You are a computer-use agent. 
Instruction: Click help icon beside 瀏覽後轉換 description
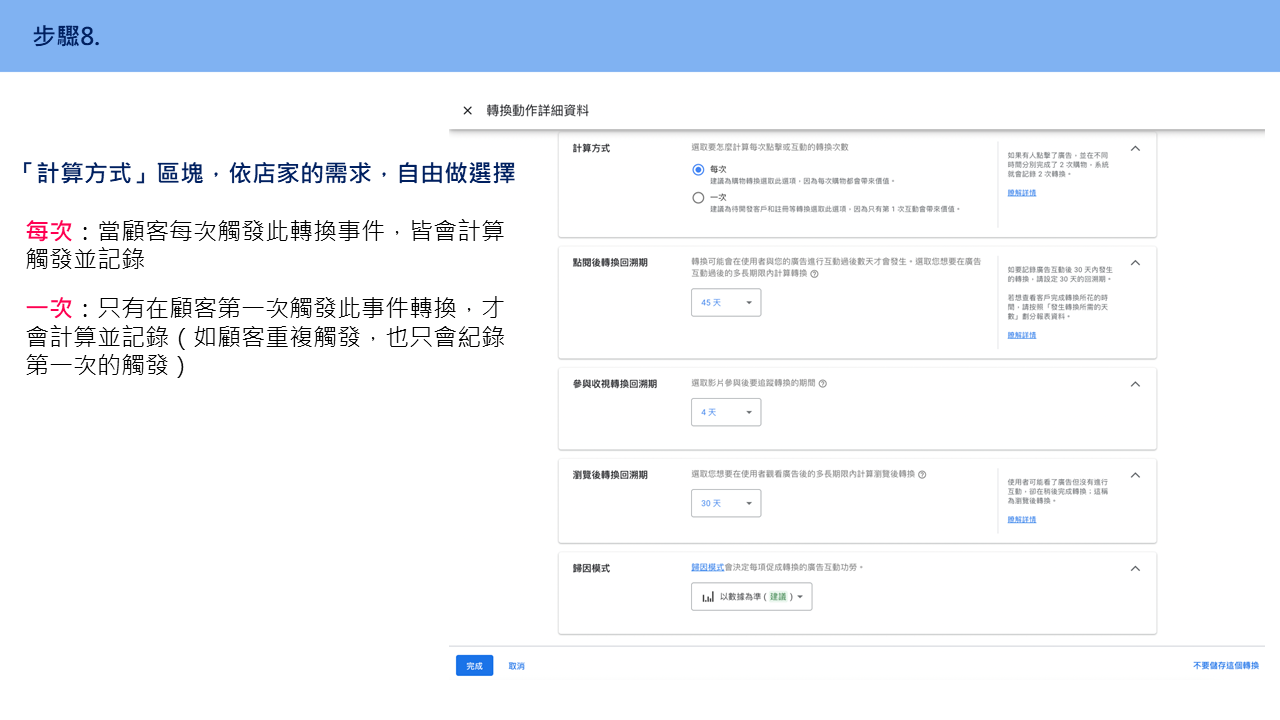pos(921,474)
